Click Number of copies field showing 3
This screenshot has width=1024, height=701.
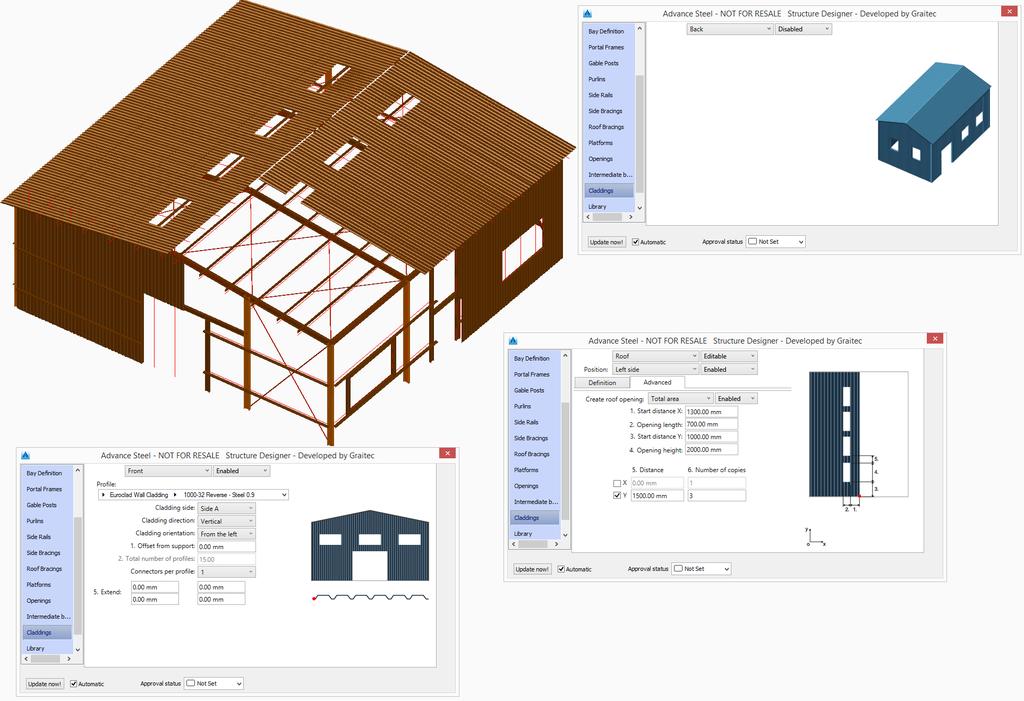coord(716,496)
